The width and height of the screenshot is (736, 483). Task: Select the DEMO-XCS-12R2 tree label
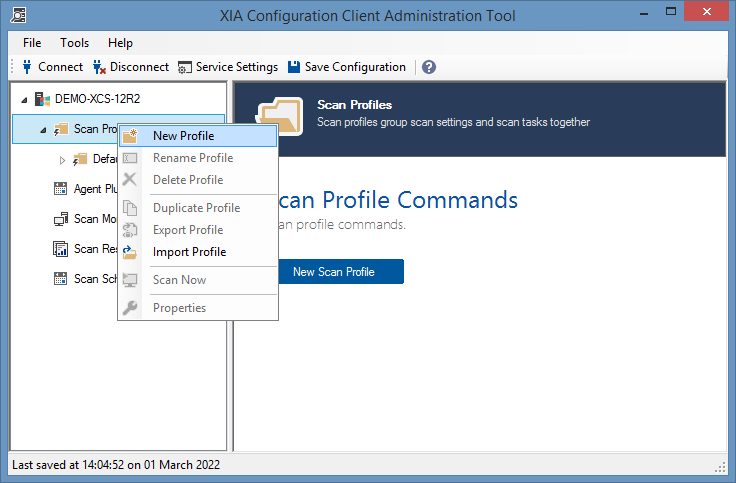click(98, 99)
